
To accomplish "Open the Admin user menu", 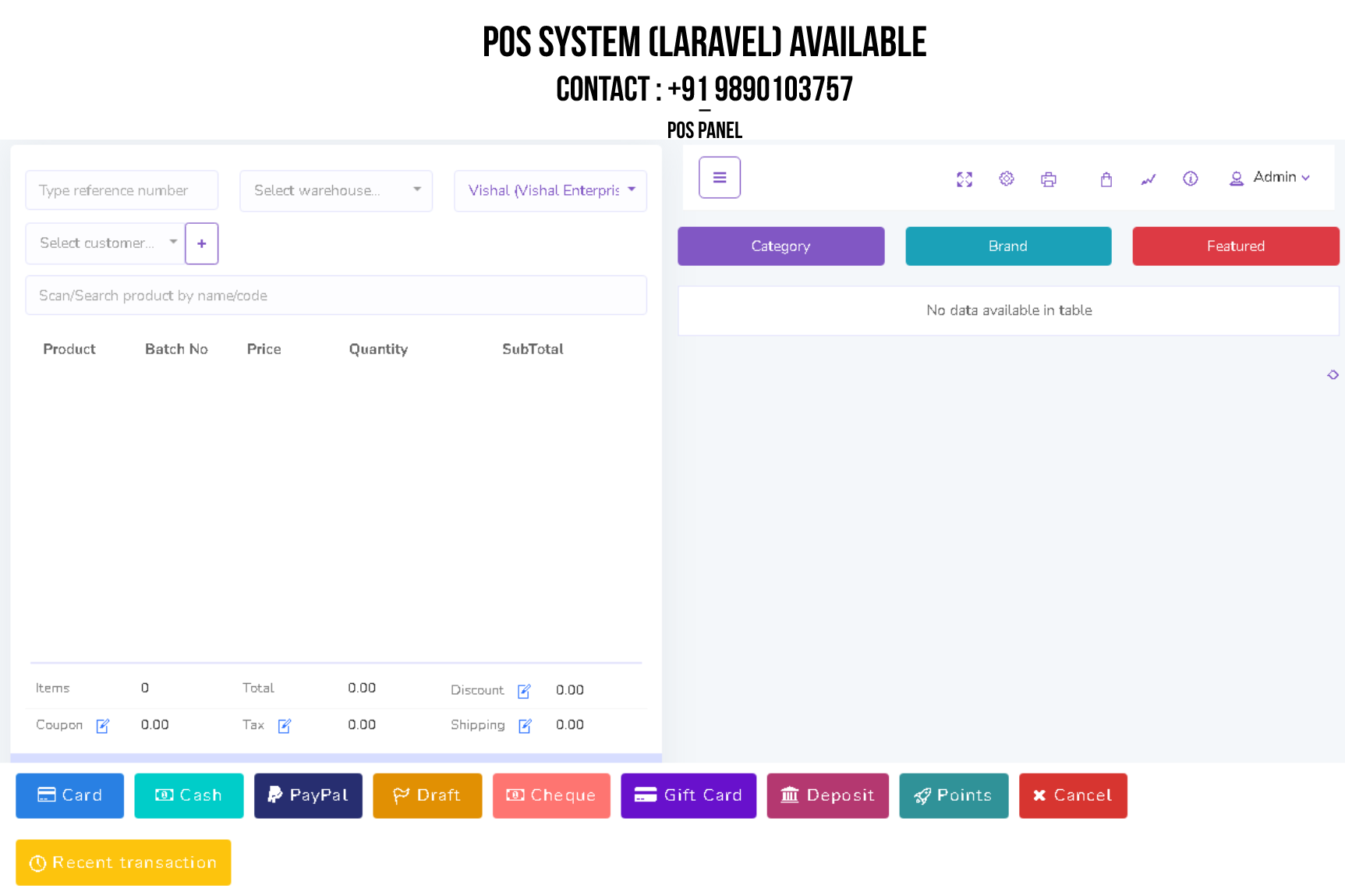I will click(1270, 178).
